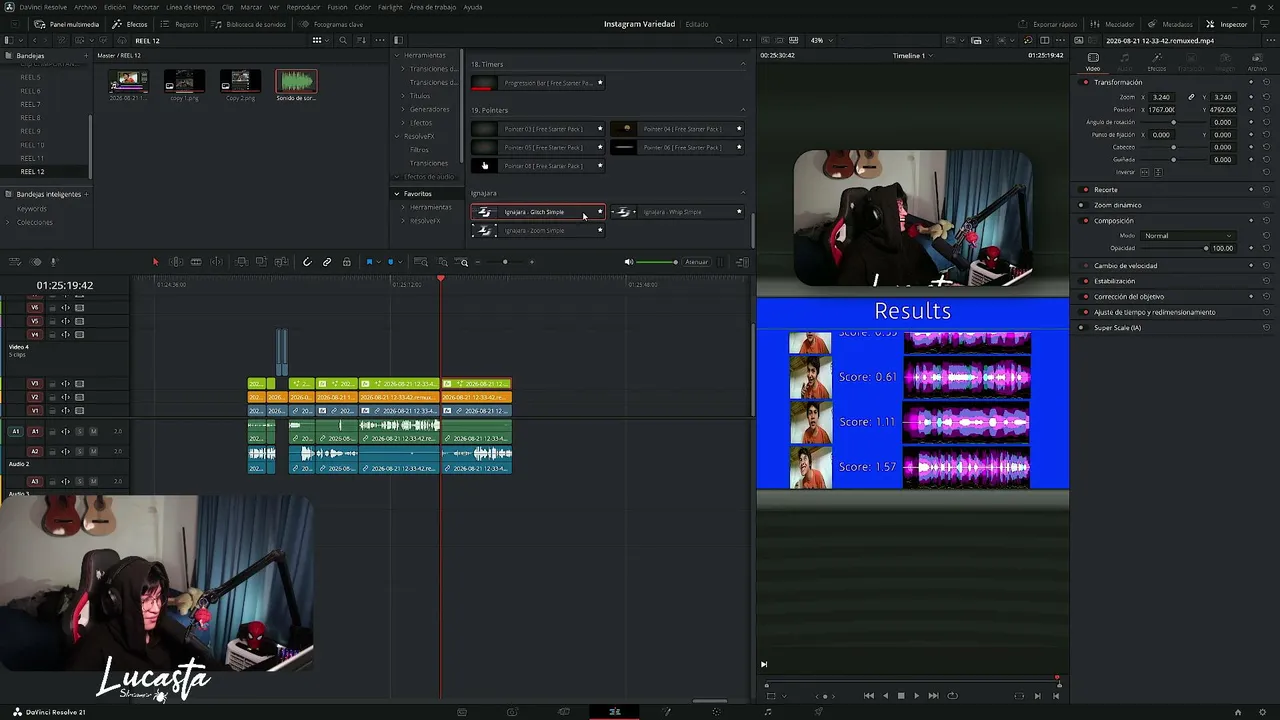Open the Línea de tiempo menu
The height and width of the screenshot is (720, 1280).
pos(190,7)
